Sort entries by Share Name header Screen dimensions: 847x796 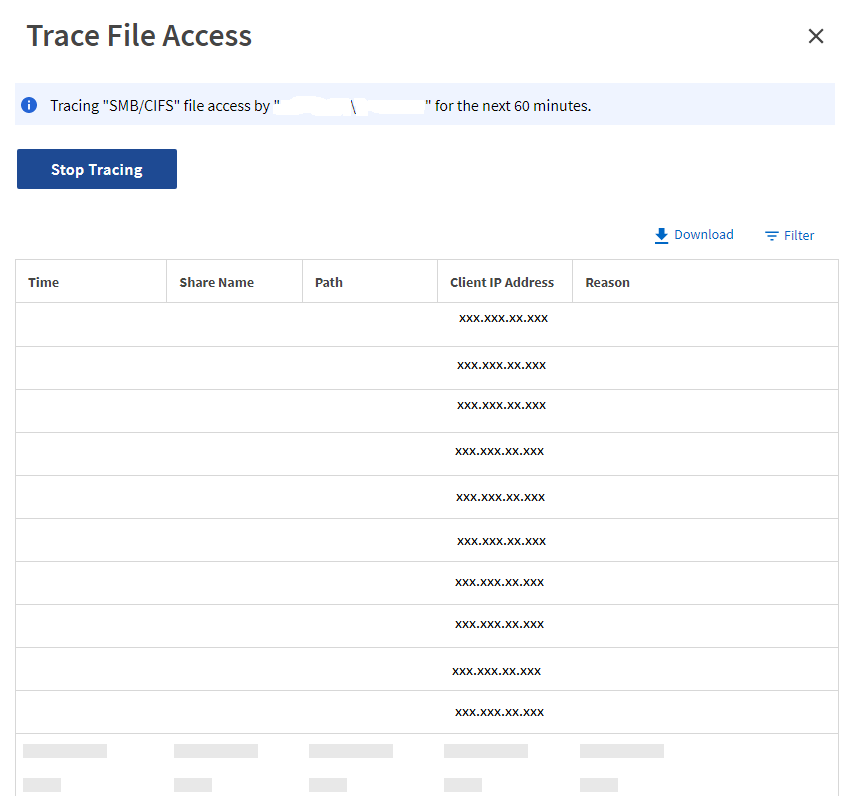tap(216, 282)
